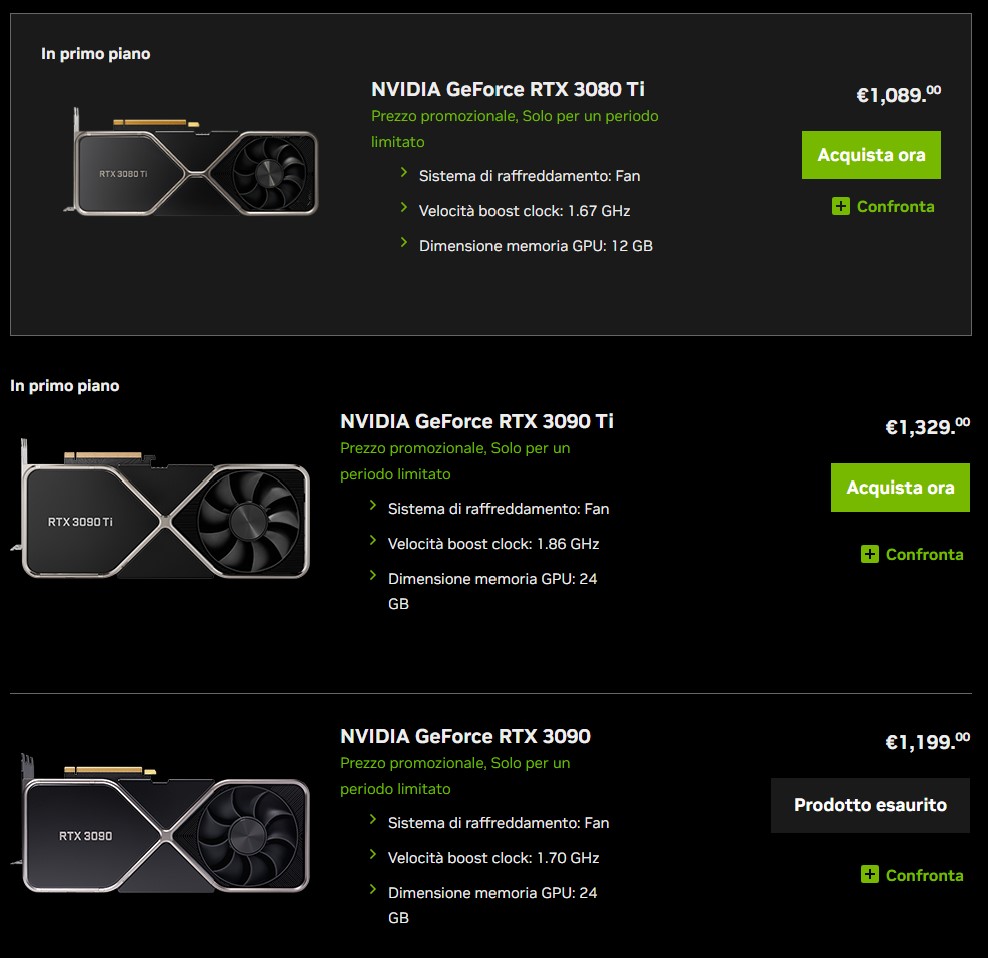Screen dimensions: 988x958
Task: Buy the RTX 3080 Ti with Acquista ora
Action: click(x=871, y=155)
